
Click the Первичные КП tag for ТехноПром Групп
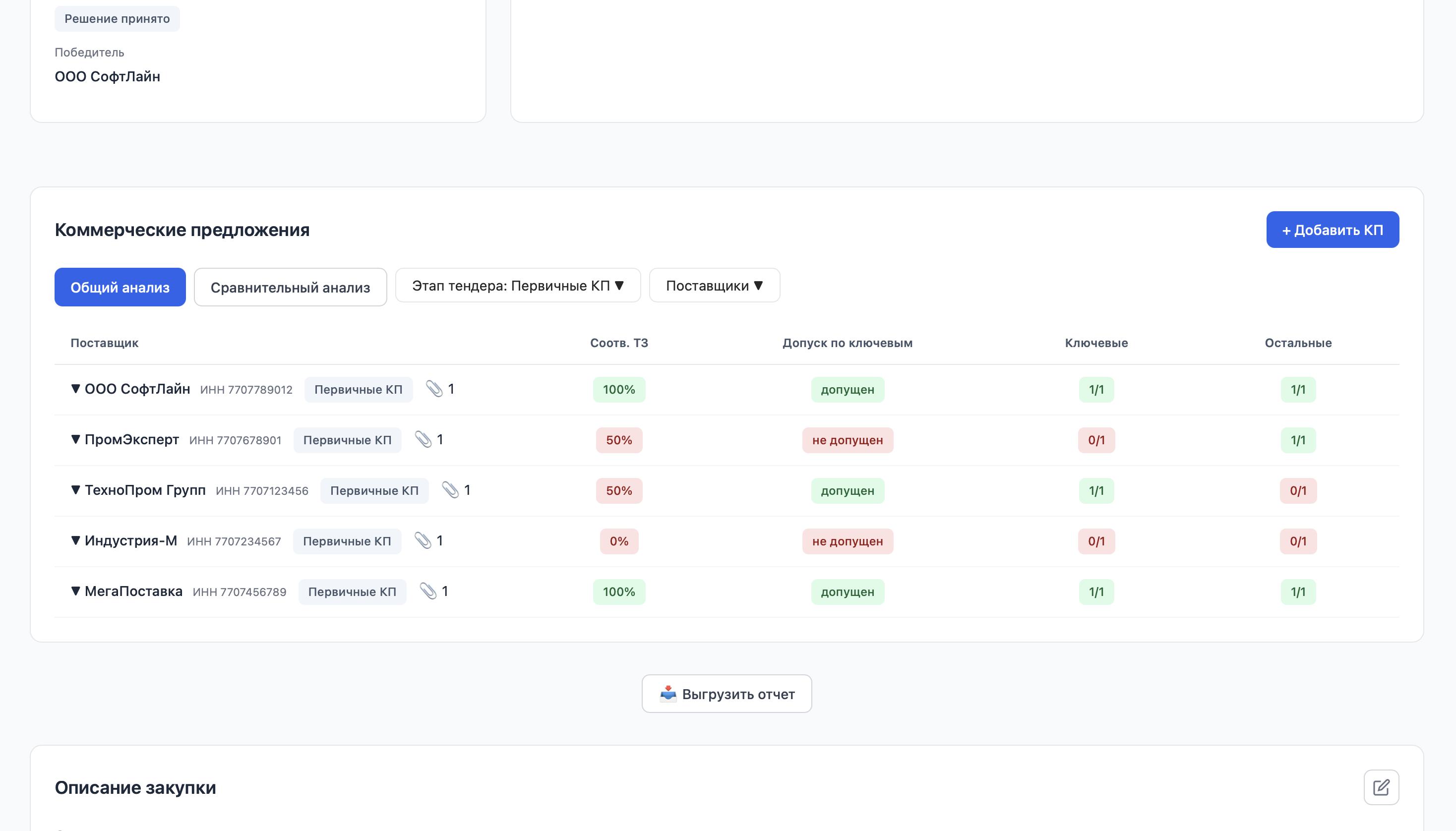point(374,490)
